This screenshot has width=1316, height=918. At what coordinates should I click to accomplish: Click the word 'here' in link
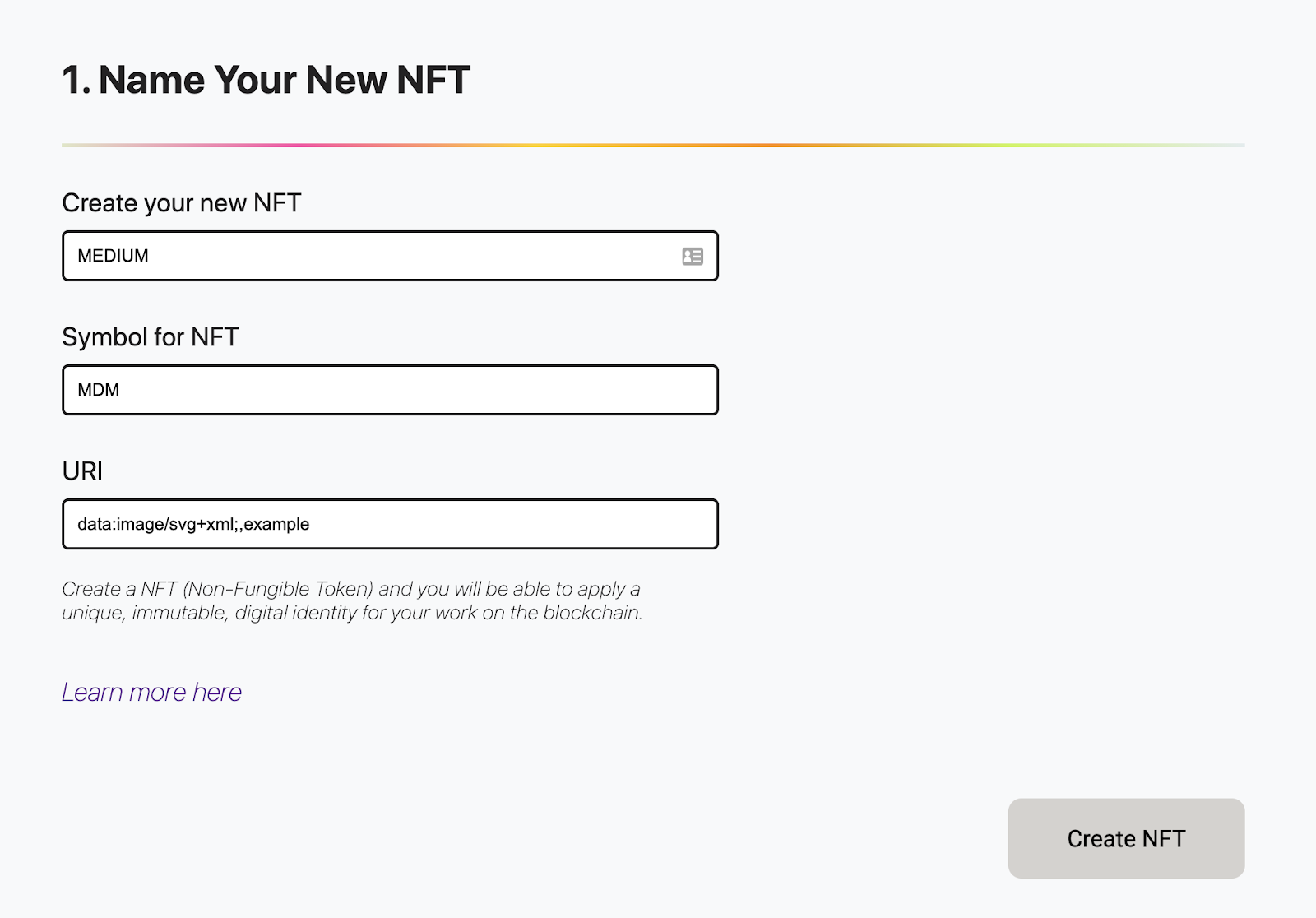(x=217, y=693)
